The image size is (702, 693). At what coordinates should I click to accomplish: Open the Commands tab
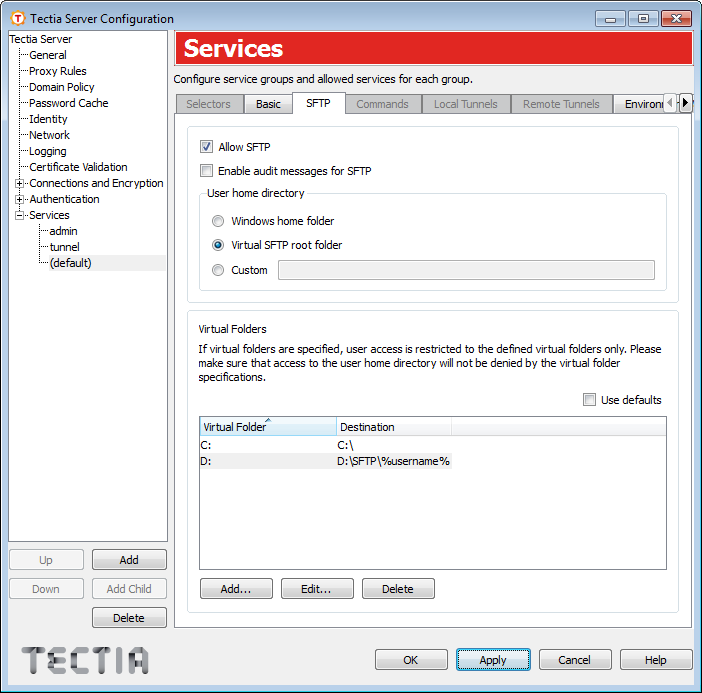coord(382,104)
